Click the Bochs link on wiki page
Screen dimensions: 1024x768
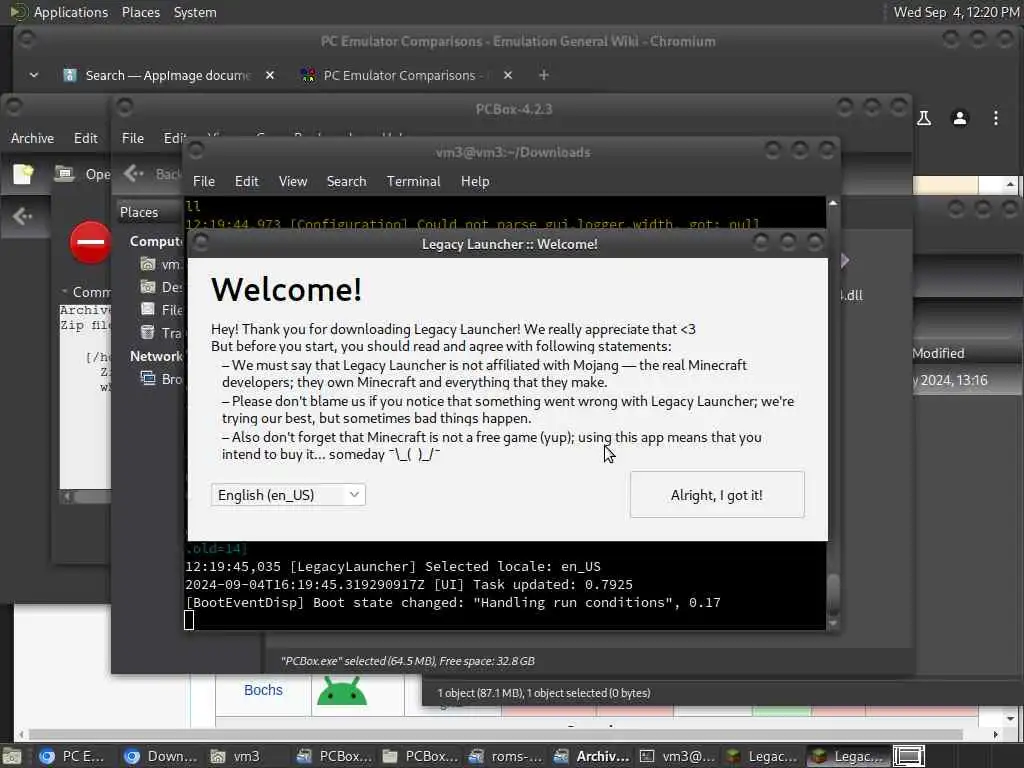click(263, 690)
